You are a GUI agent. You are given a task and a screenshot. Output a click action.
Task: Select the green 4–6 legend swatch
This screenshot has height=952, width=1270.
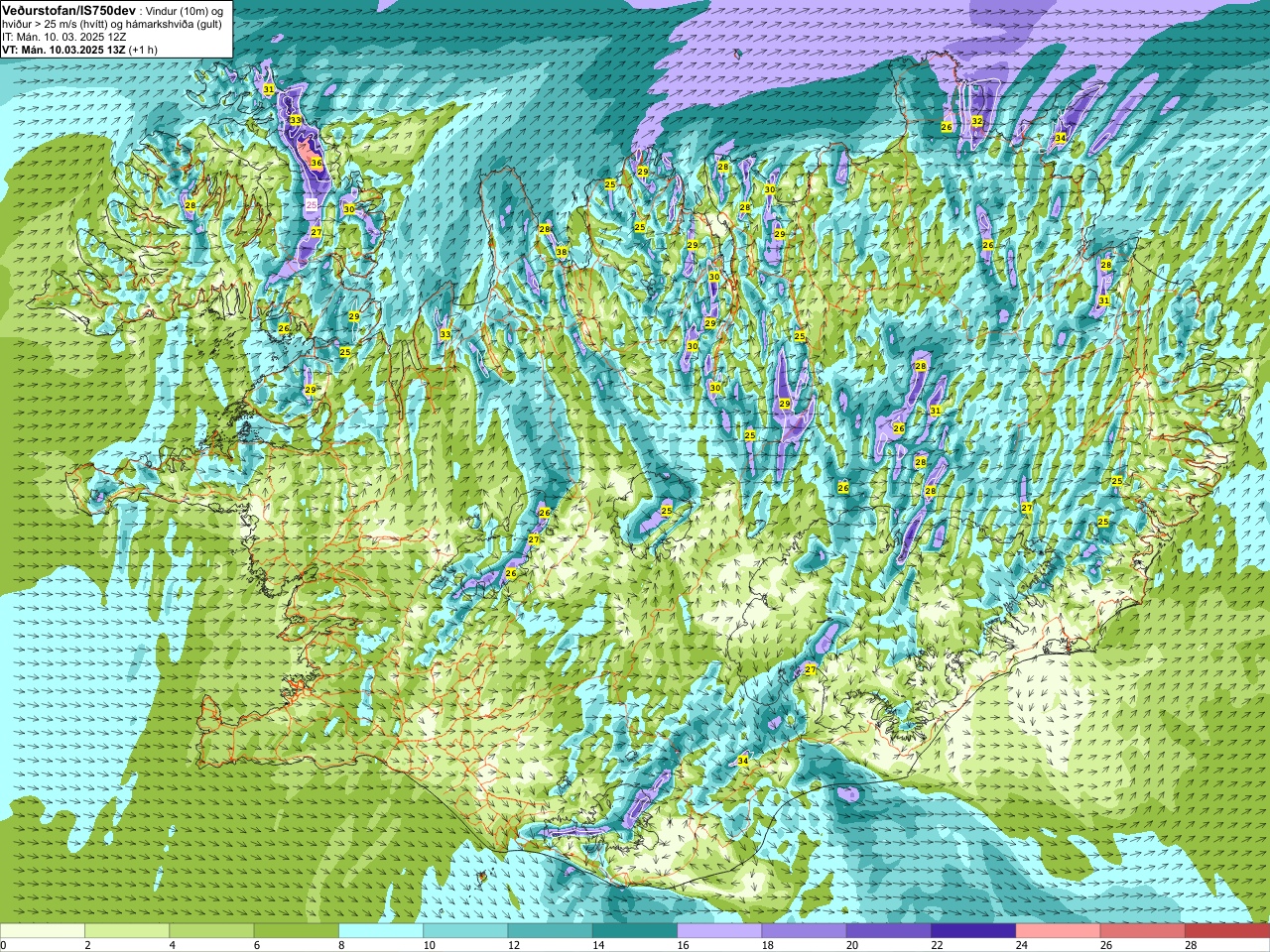point(212,931)
